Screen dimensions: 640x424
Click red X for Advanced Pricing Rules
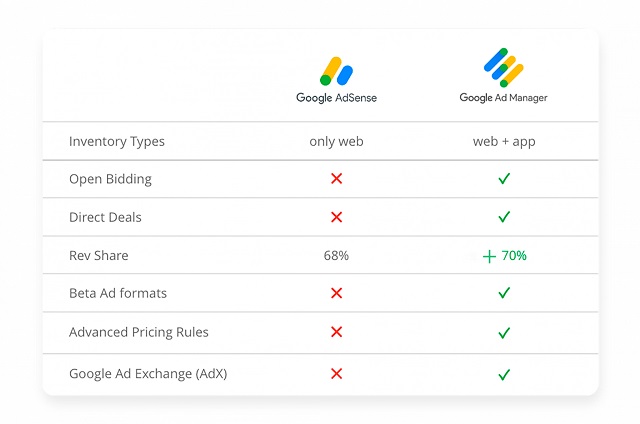coord(336,332)
